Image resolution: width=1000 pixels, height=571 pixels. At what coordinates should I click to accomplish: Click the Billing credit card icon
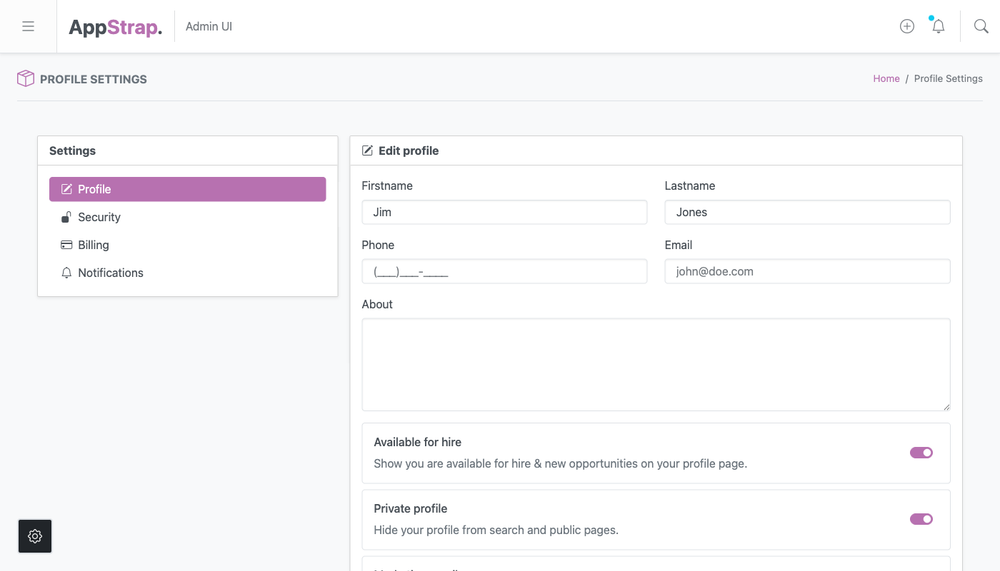[x=66, y=245]
